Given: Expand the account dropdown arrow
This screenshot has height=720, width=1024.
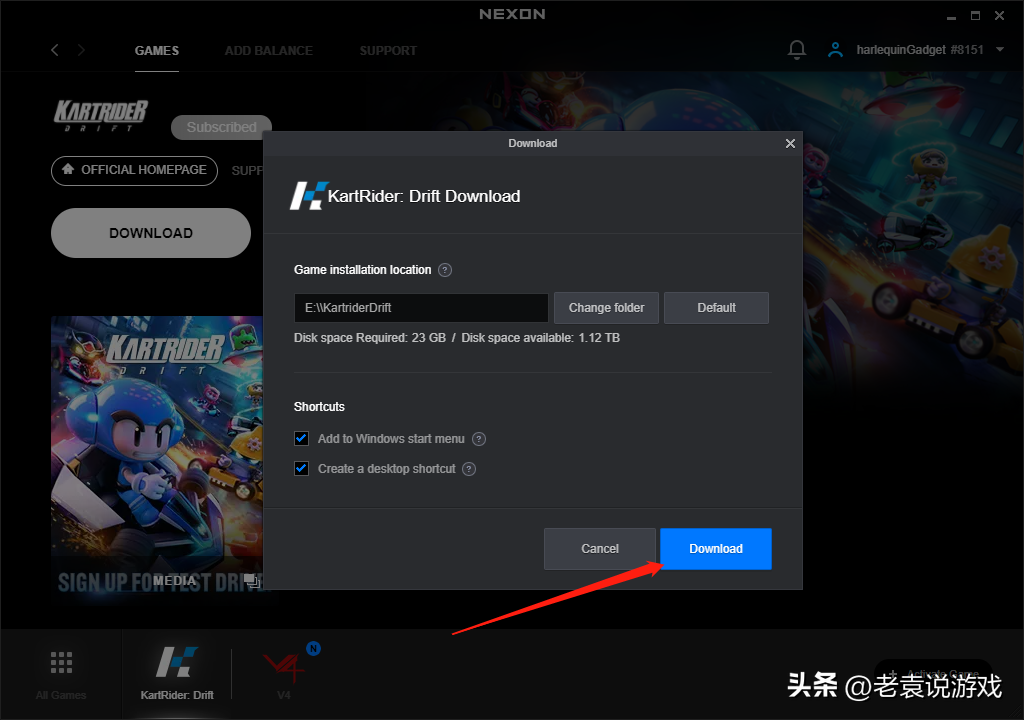Looking at the screenshot, I should [x=999, y=50].
